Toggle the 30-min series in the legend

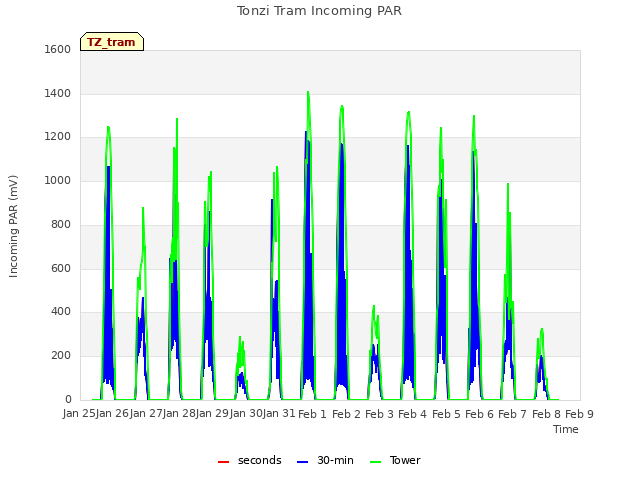(325, 460)
